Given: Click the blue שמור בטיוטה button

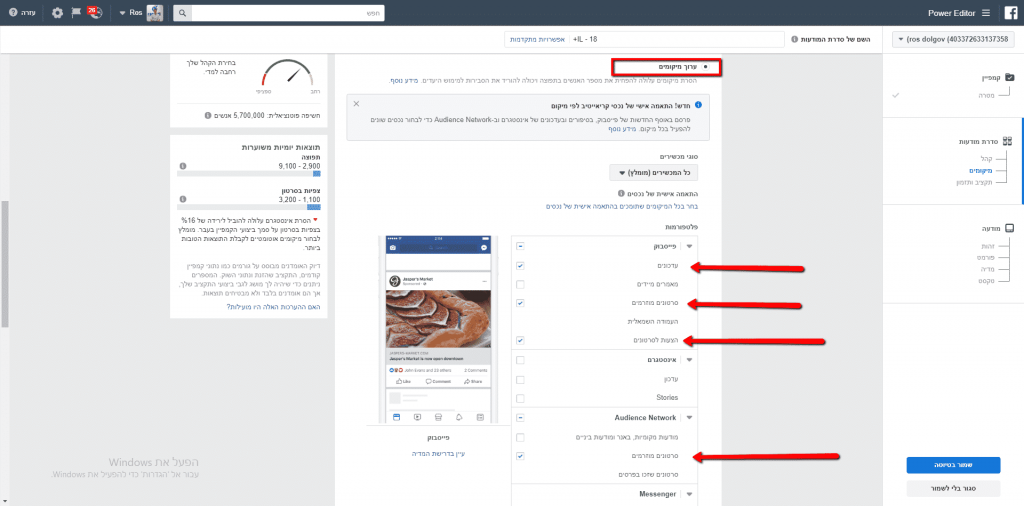Looking at the screenshot, I should click(x=953, y=465).
